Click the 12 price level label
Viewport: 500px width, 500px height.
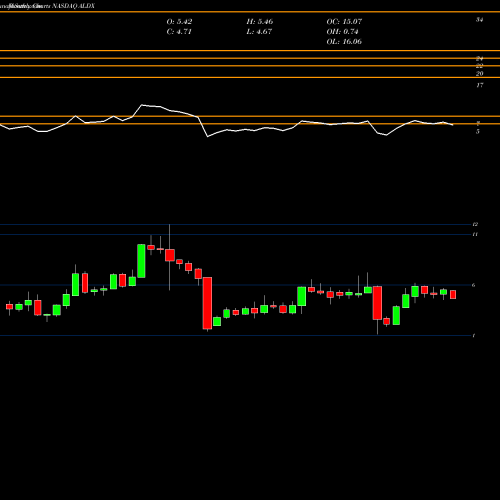475,224
